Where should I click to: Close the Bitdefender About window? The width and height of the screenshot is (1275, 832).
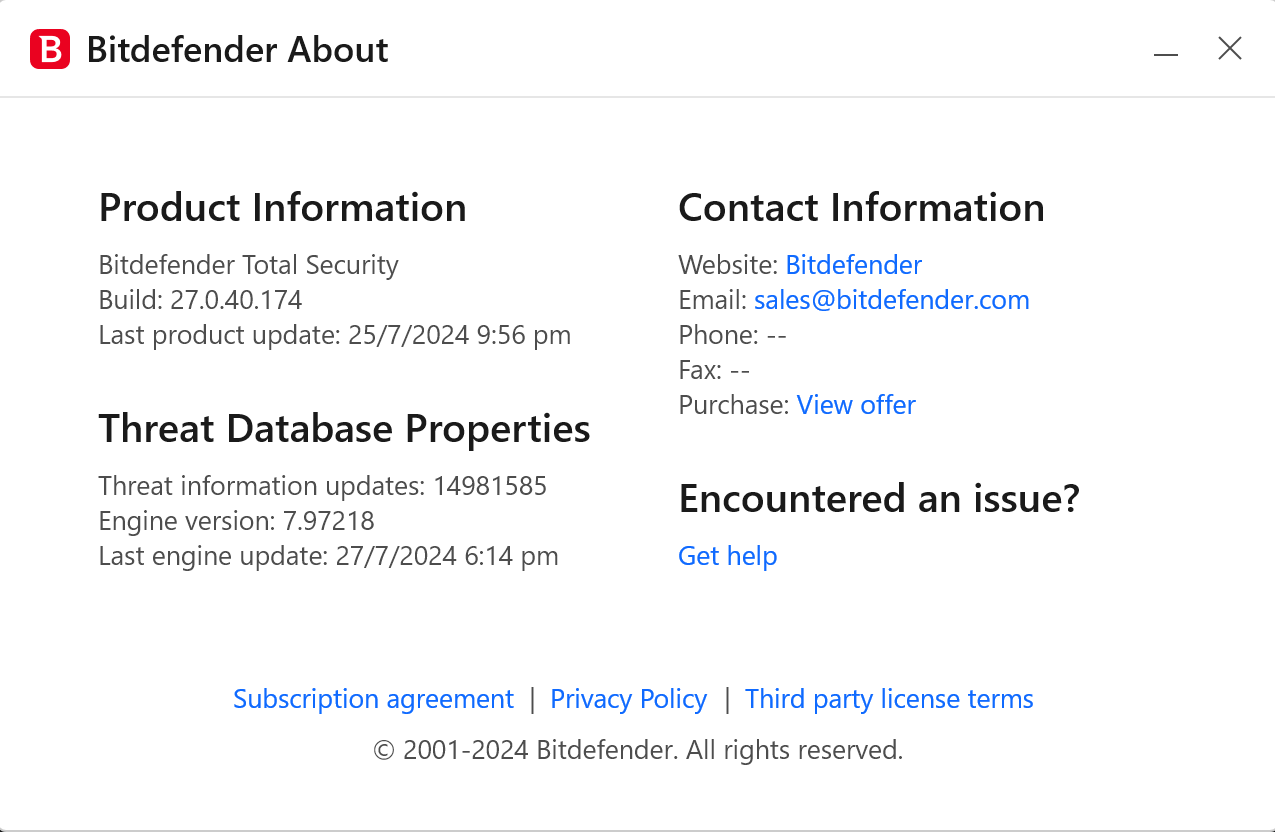click(x=1230, y=48)
